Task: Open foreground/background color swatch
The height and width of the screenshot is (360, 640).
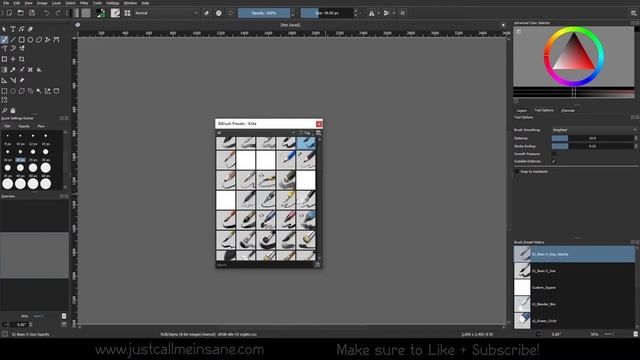Action: (x=100, y=13)
